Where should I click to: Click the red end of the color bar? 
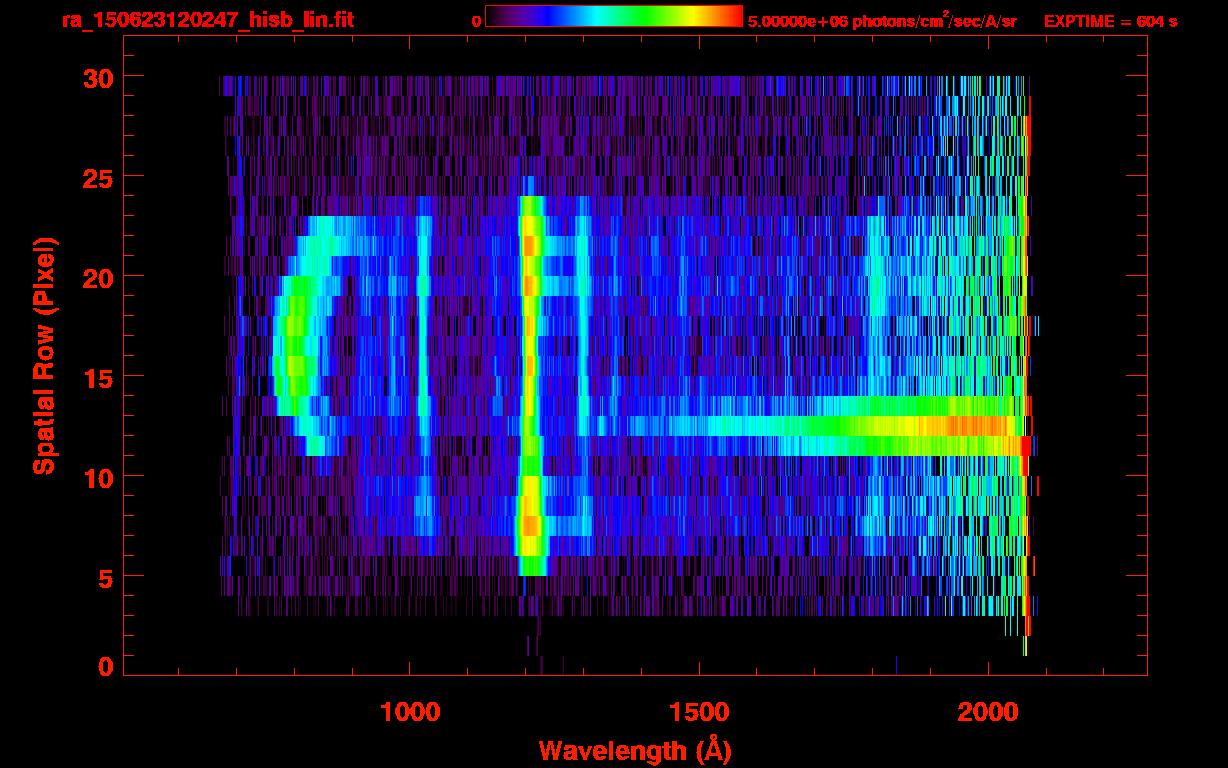click(x=730, y=16)
